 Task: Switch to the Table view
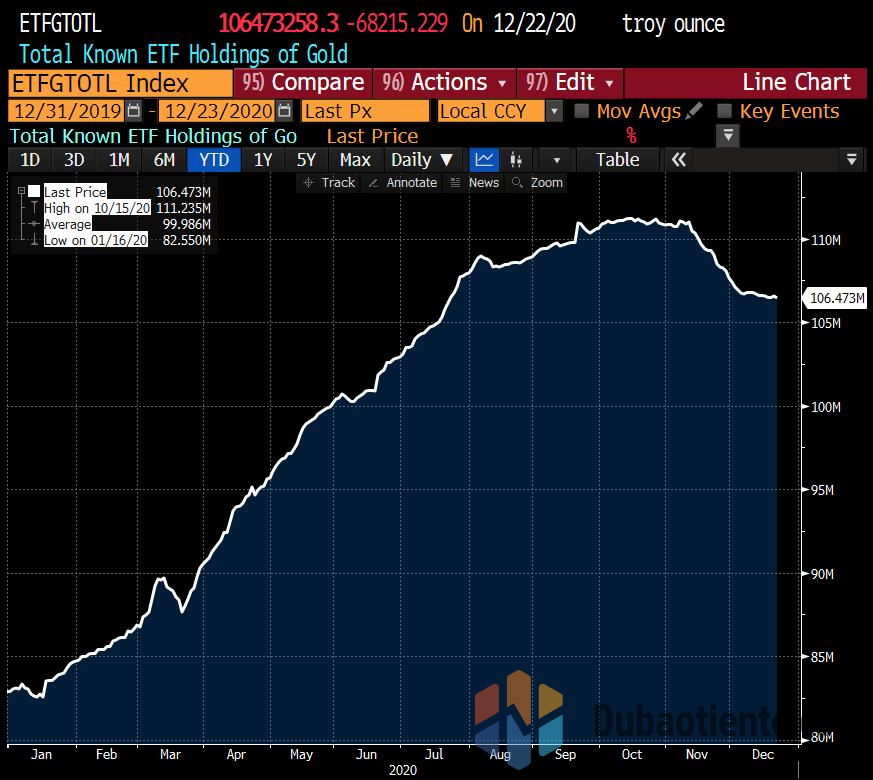point(617,160)
